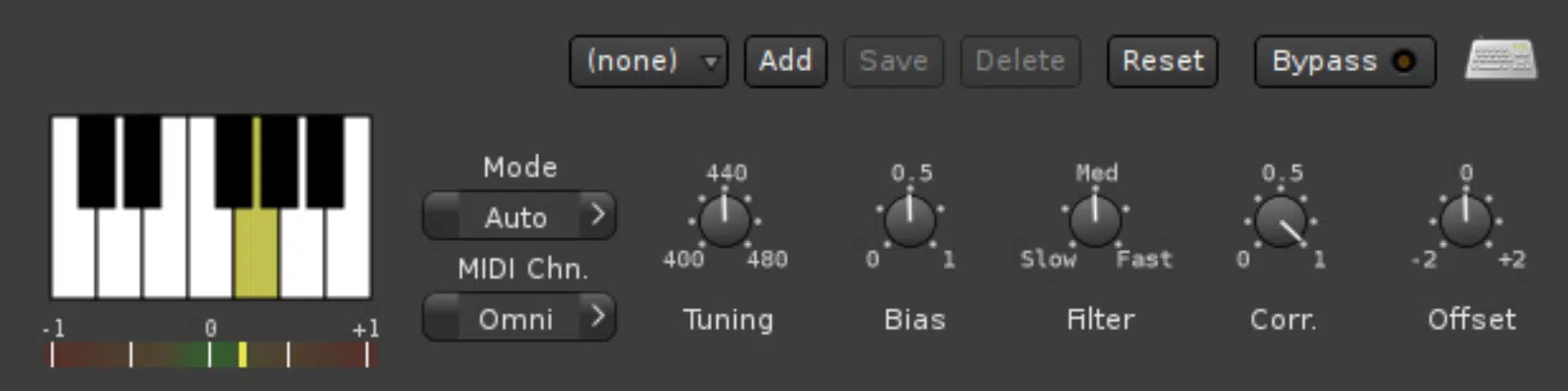Open the (none) preset dropdown
The height and width of the screenshot is (391, 1568).
tap(648, 61)
